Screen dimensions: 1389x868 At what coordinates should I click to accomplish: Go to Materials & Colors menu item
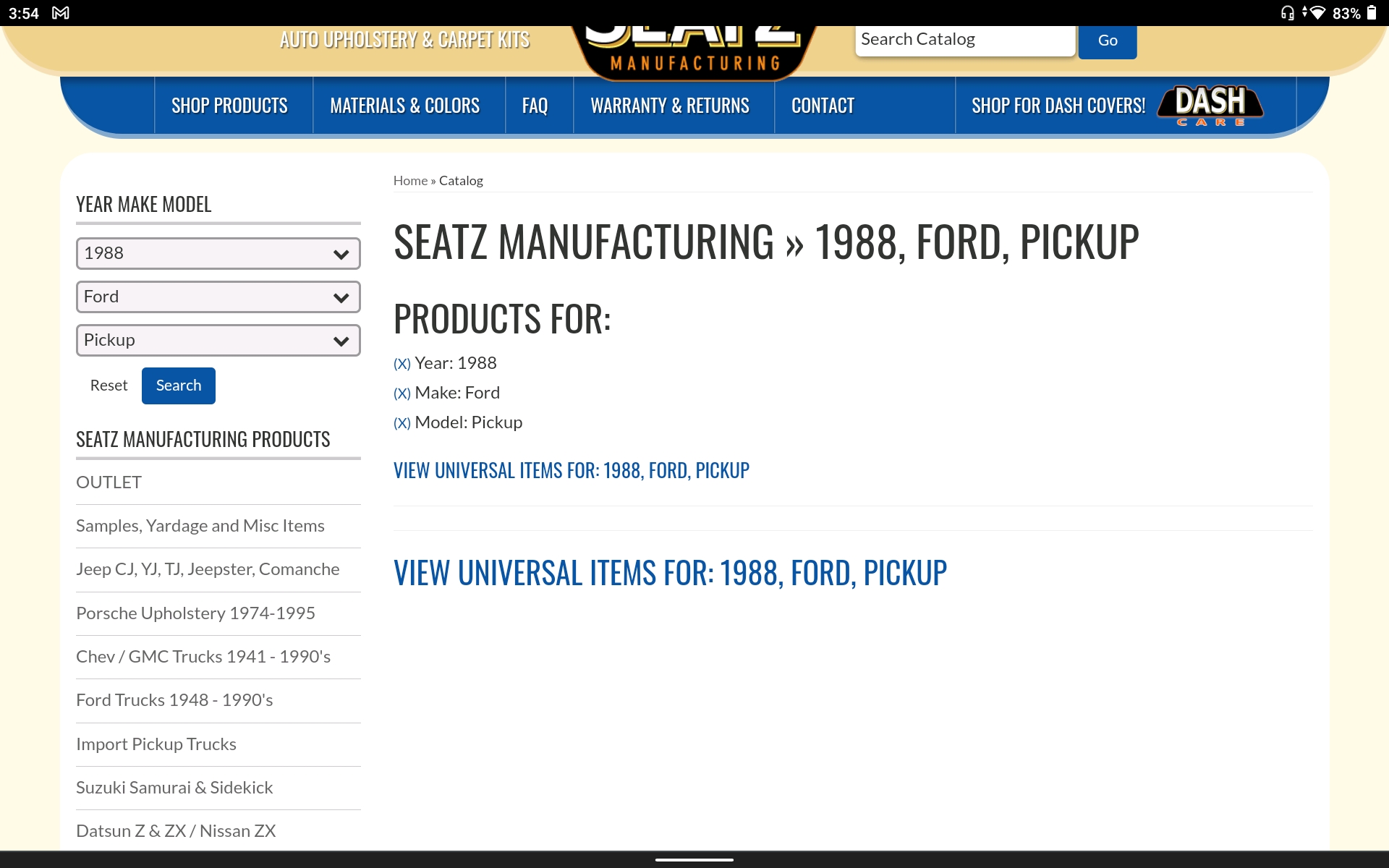[x=404, y=106]
